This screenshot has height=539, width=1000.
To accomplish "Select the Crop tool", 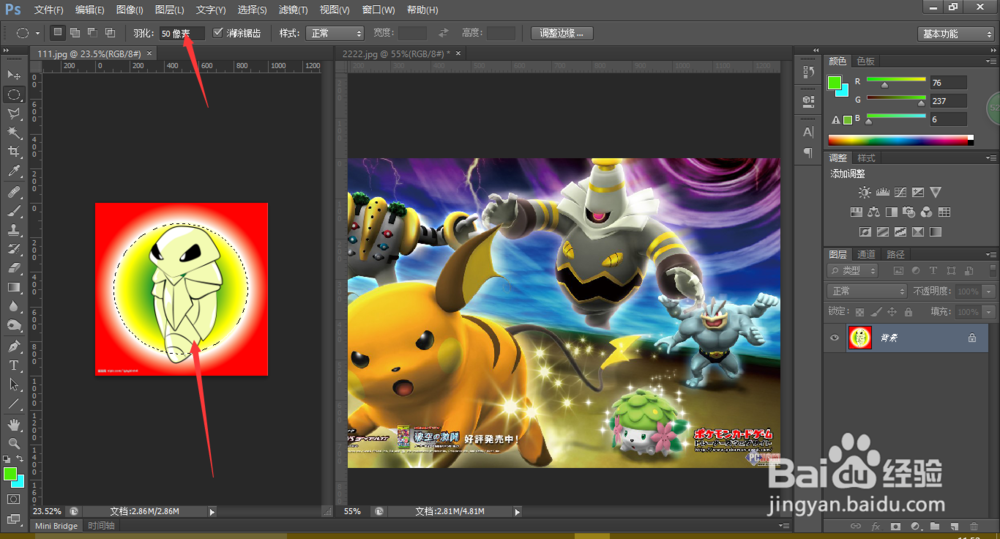I will (13, 152).
